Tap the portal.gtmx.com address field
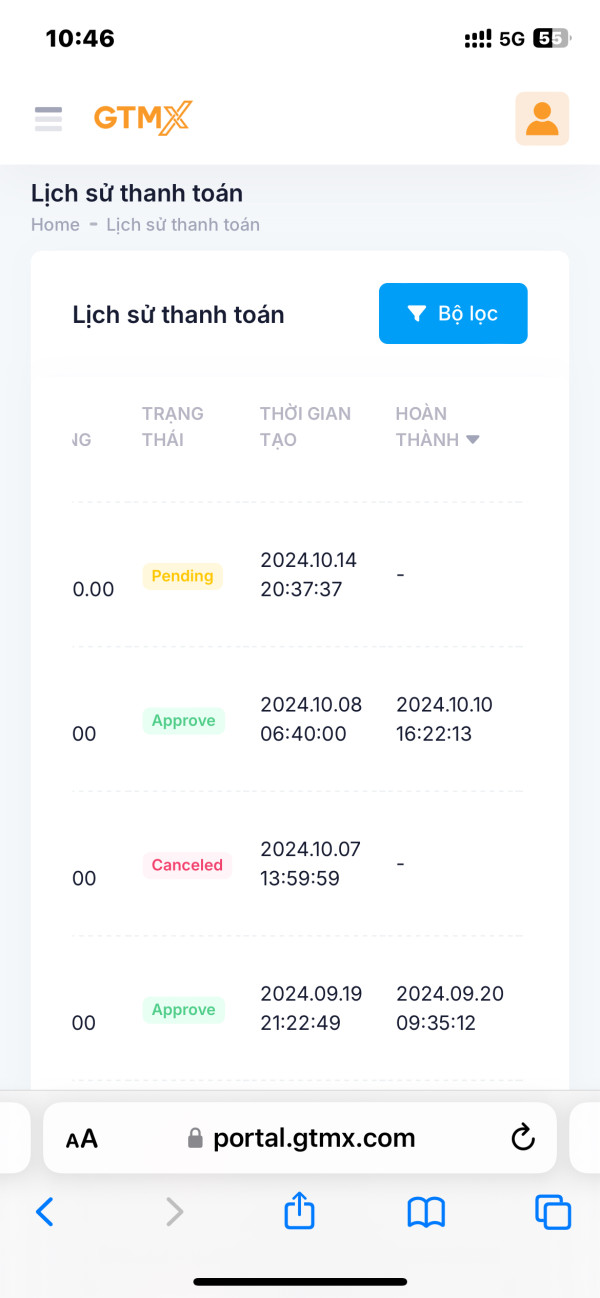 pos(300,1138)
